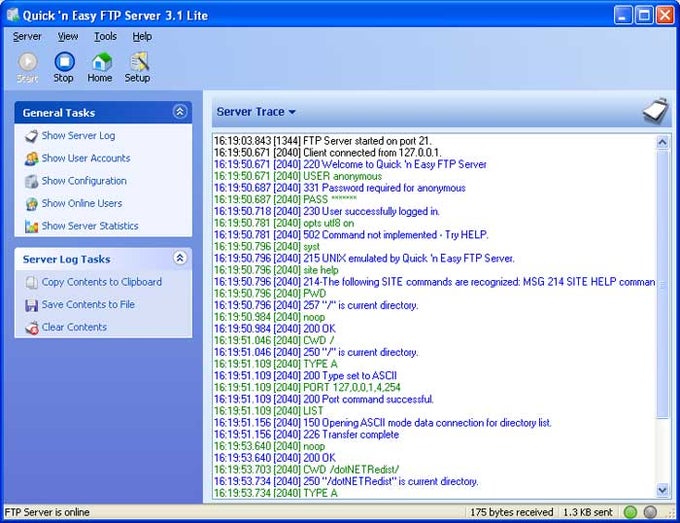Click the 'PORT 127,0,0,1,4,254' line
Image resolution: width=680 pixels, height=523 pixels.
pos(307,387)
